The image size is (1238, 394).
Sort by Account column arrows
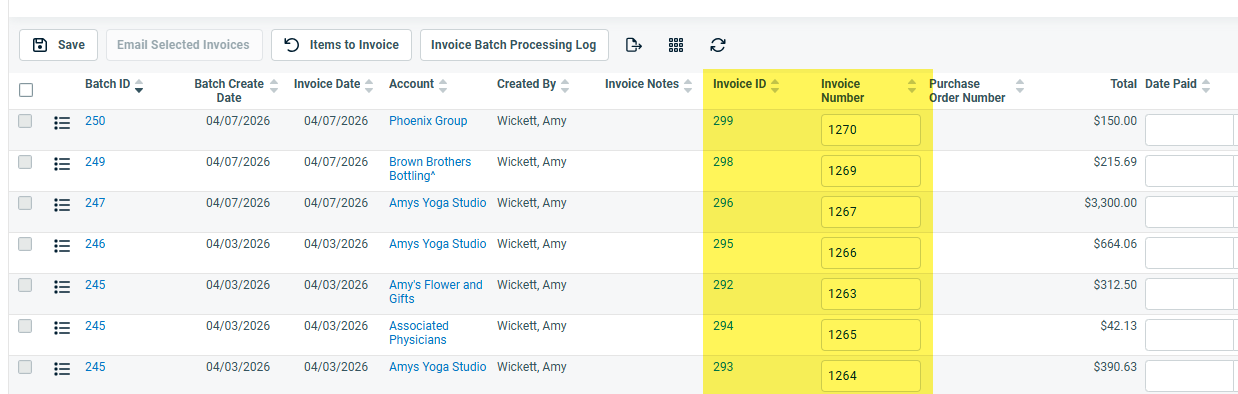point(443,86)
